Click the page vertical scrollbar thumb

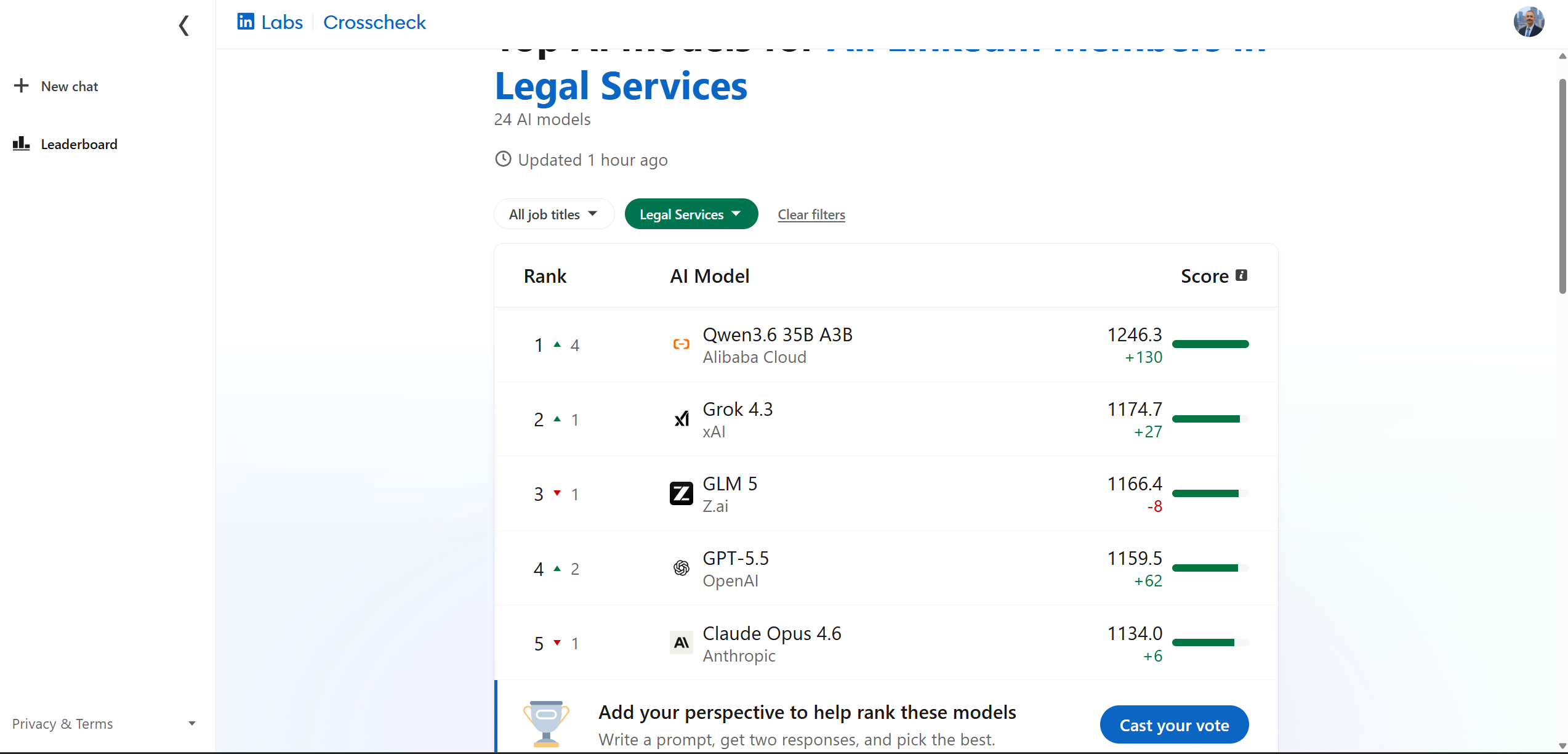point(1562,186)
